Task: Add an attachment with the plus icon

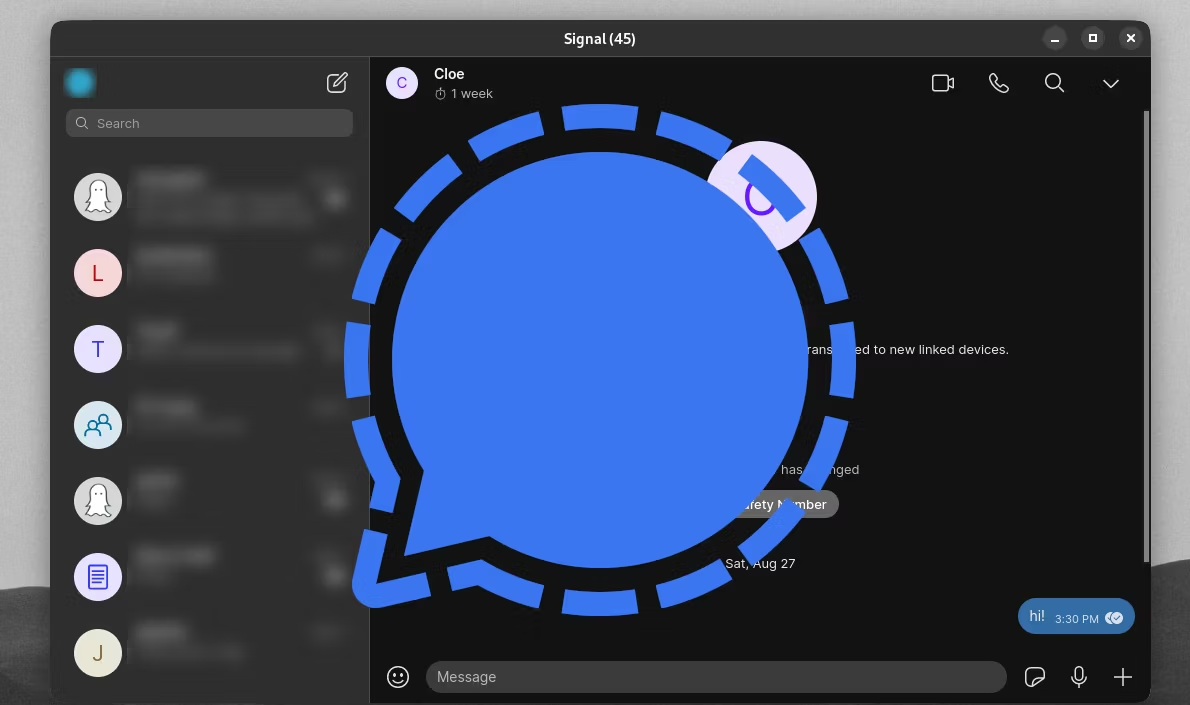Action: point(1122,677)
